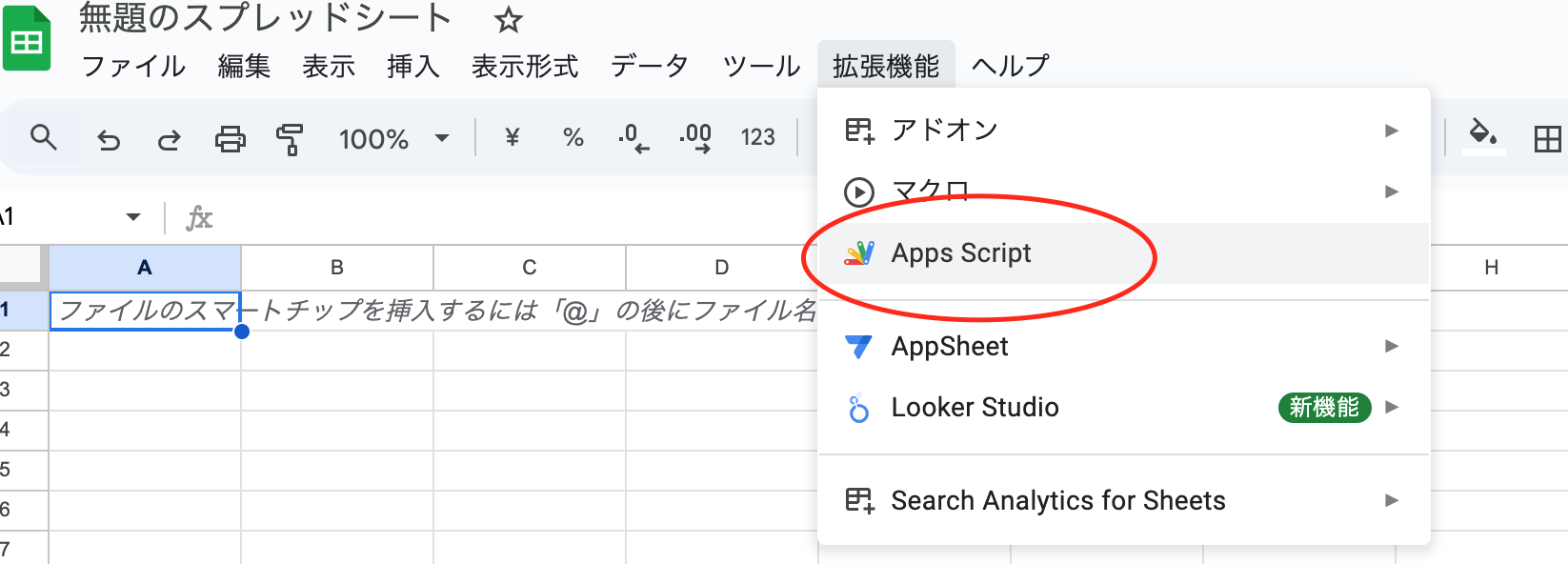Click the fx formula icon

coord(199,218)
